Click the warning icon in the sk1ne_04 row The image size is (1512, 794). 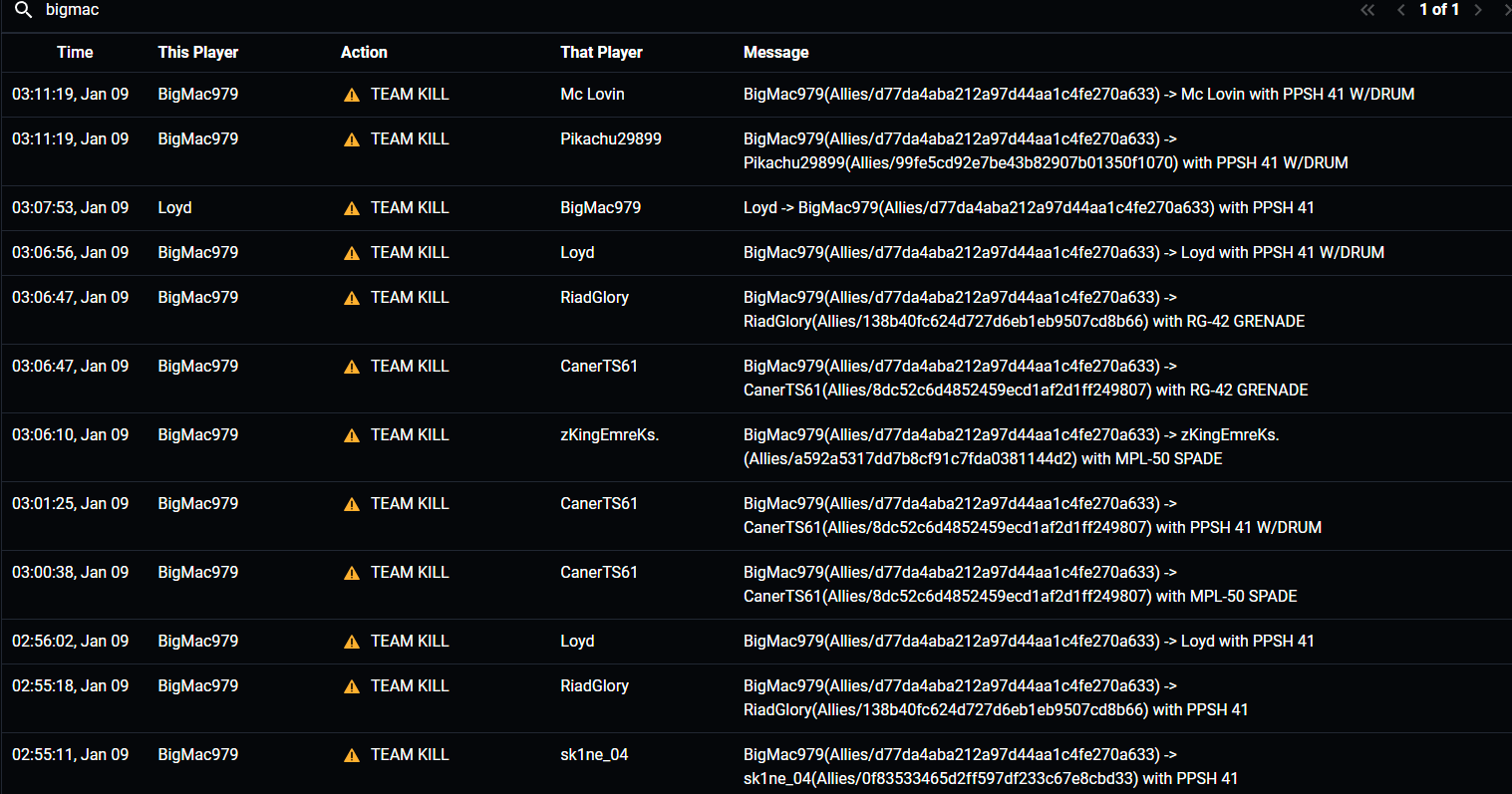coord(352,755)
